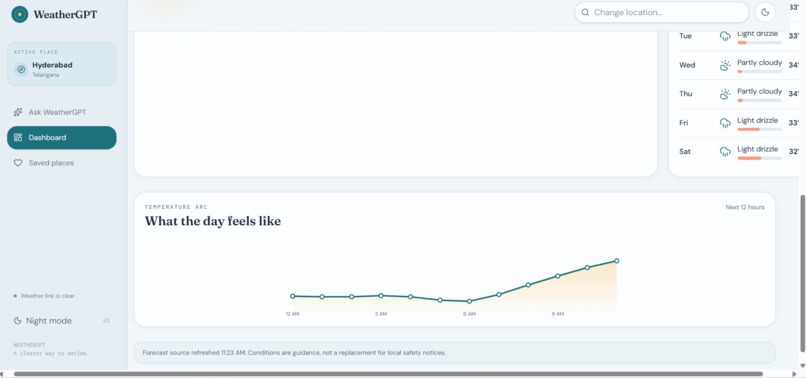This screenshot has height=378, width=806.
Task: Click the ACTIVE PLACE caption
Action: click(36, 52)
